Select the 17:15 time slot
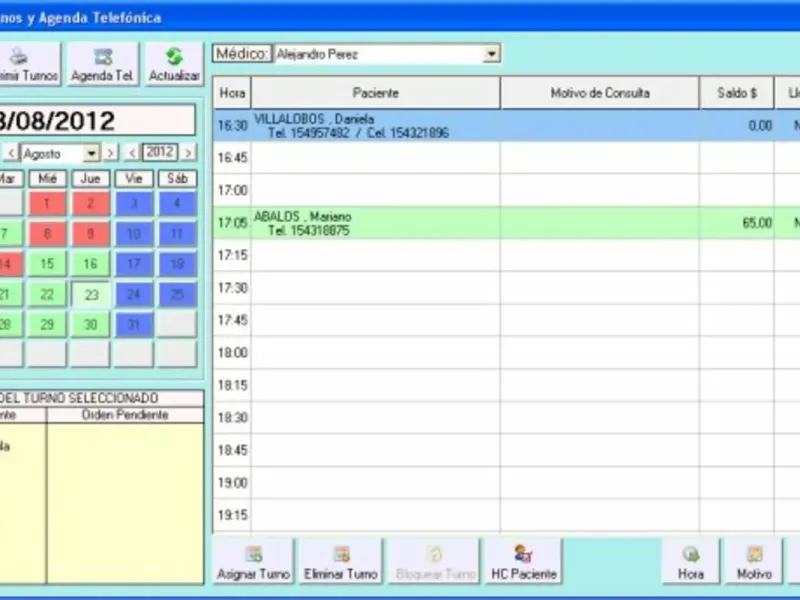The width and height of the screenshot is (800, 600). [507, 255]
